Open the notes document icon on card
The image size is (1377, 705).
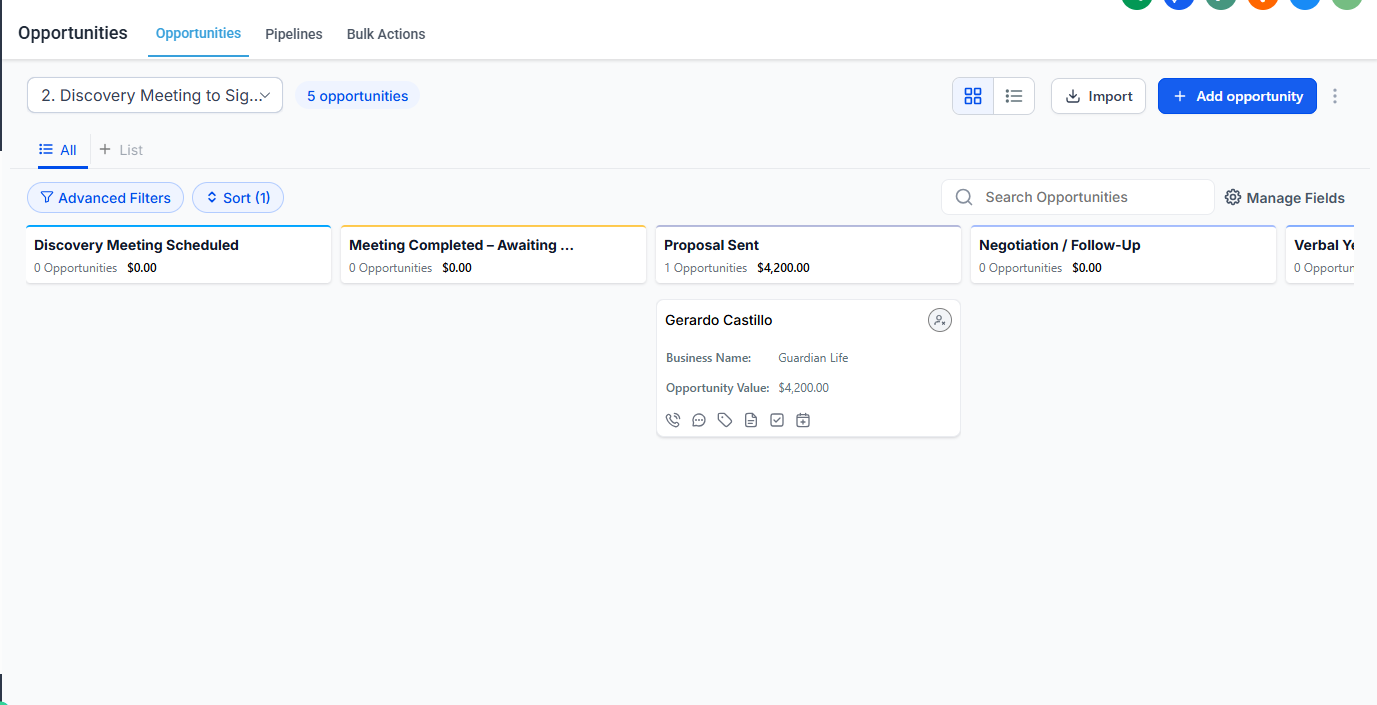751,420
